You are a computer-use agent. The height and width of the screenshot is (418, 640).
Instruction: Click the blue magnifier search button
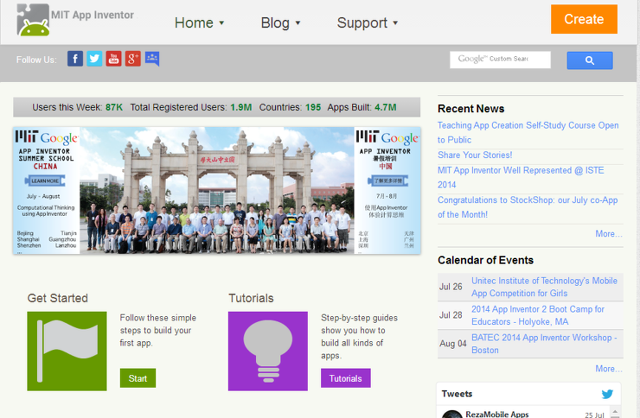tap(589, 60)
